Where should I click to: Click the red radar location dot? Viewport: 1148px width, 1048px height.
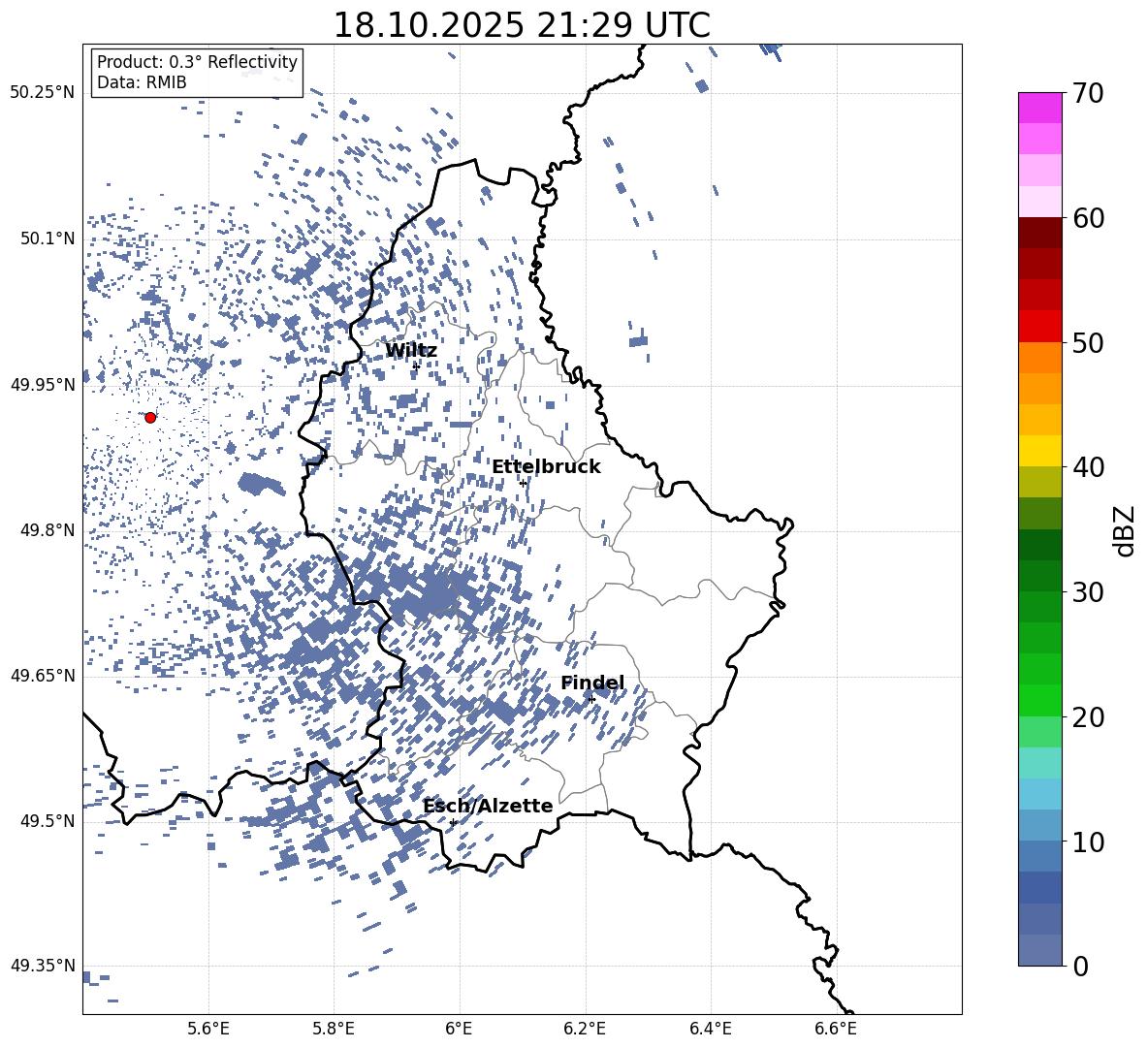(x=150, y=418)
